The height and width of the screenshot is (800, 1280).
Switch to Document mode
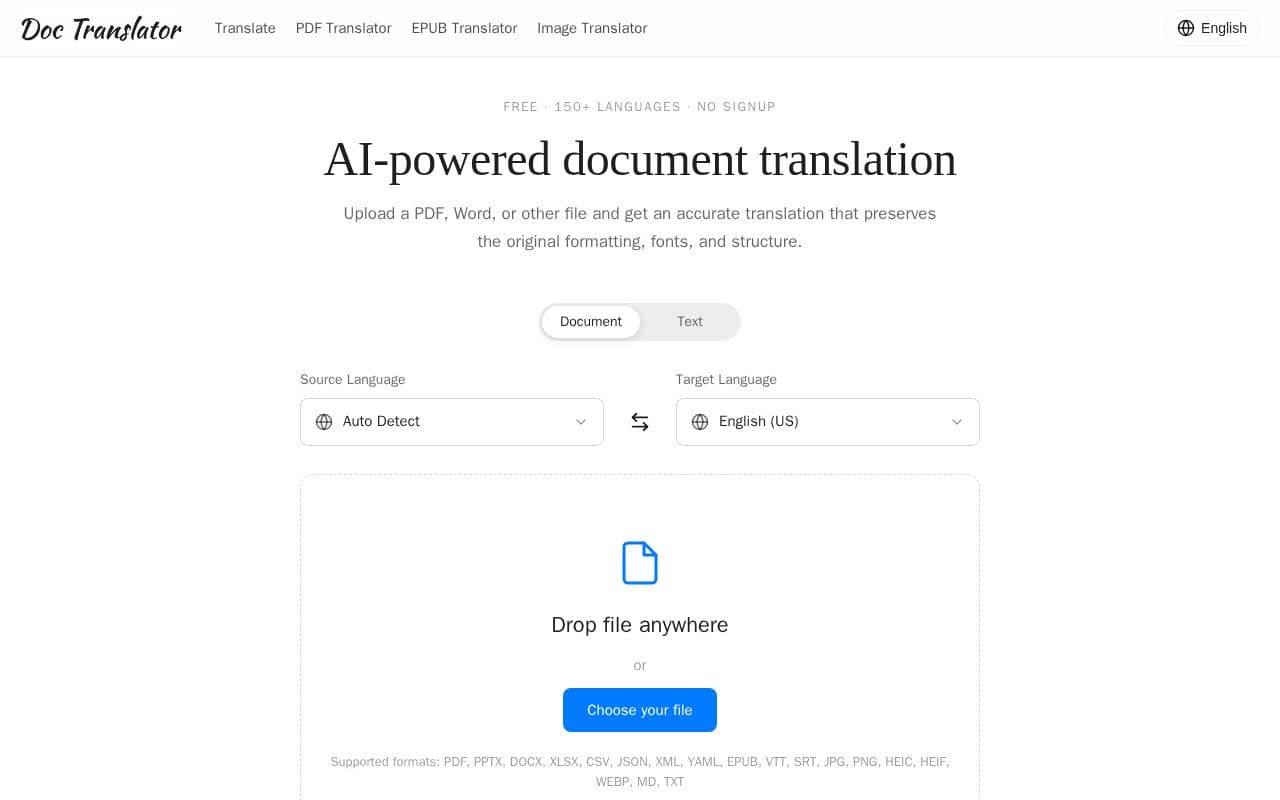point(591,322)
